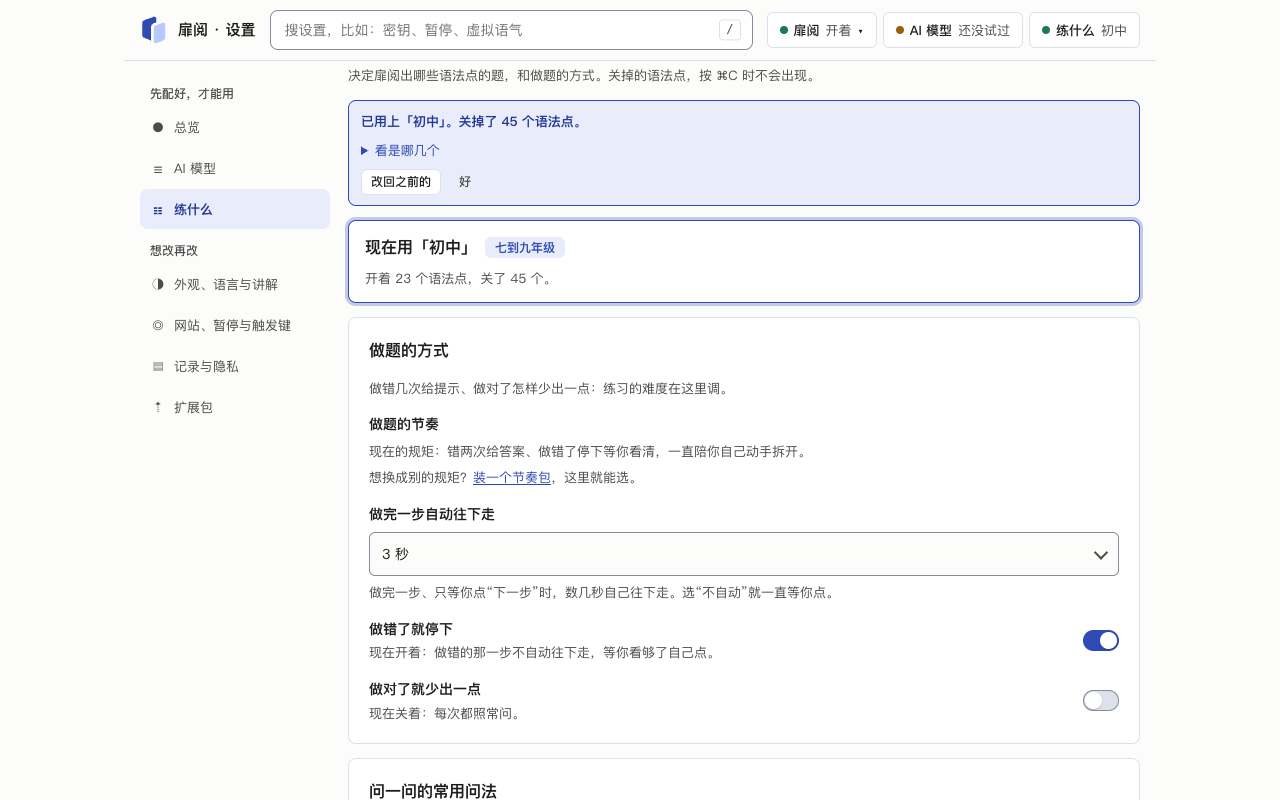Follow the 装一个节奏包 link
Screen dimensions: 1280x800
512,478
